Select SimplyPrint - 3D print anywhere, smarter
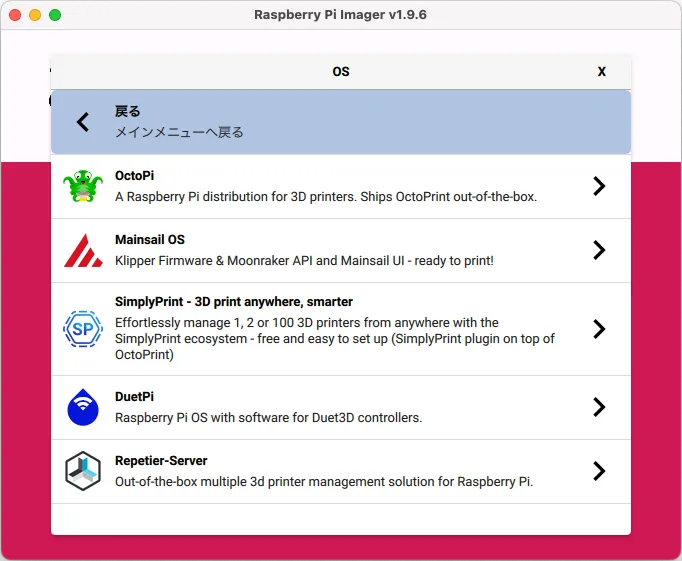682x561 pixels. pyautogui.click(x=234, y=302)
